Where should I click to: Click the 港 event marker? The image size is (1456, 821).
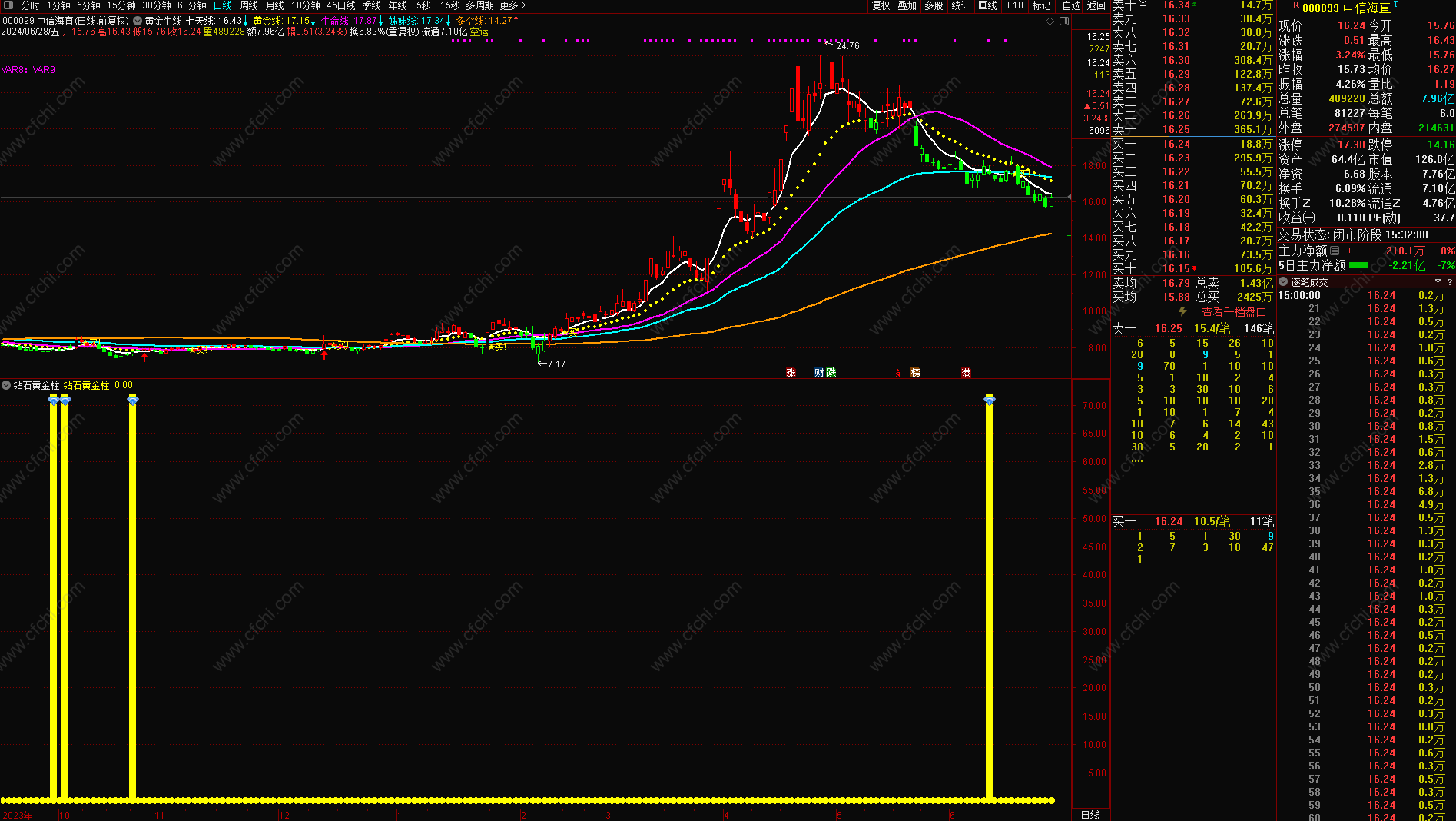pos(966,373)
